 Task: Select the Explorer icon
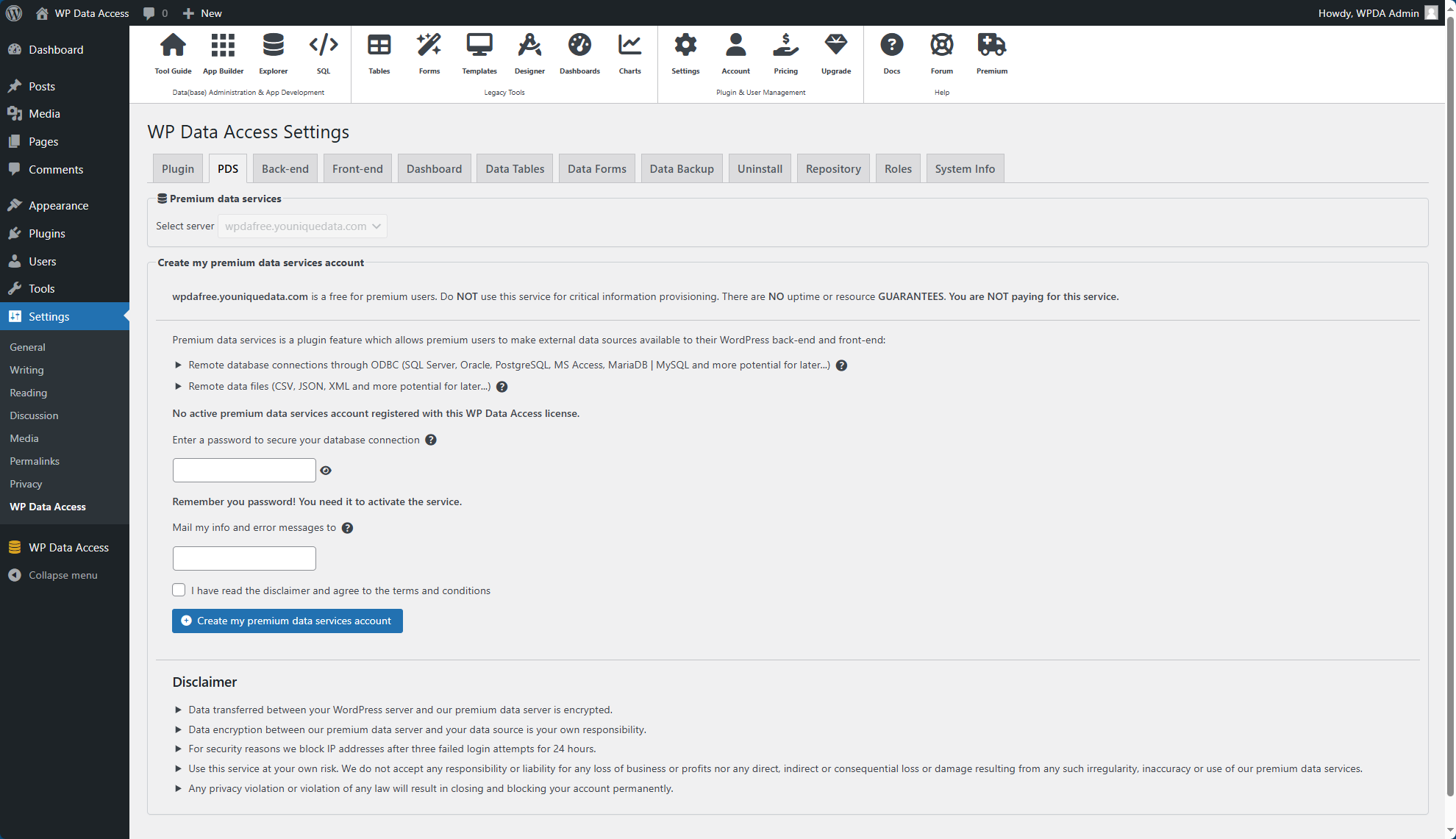[x=273, y=51]
